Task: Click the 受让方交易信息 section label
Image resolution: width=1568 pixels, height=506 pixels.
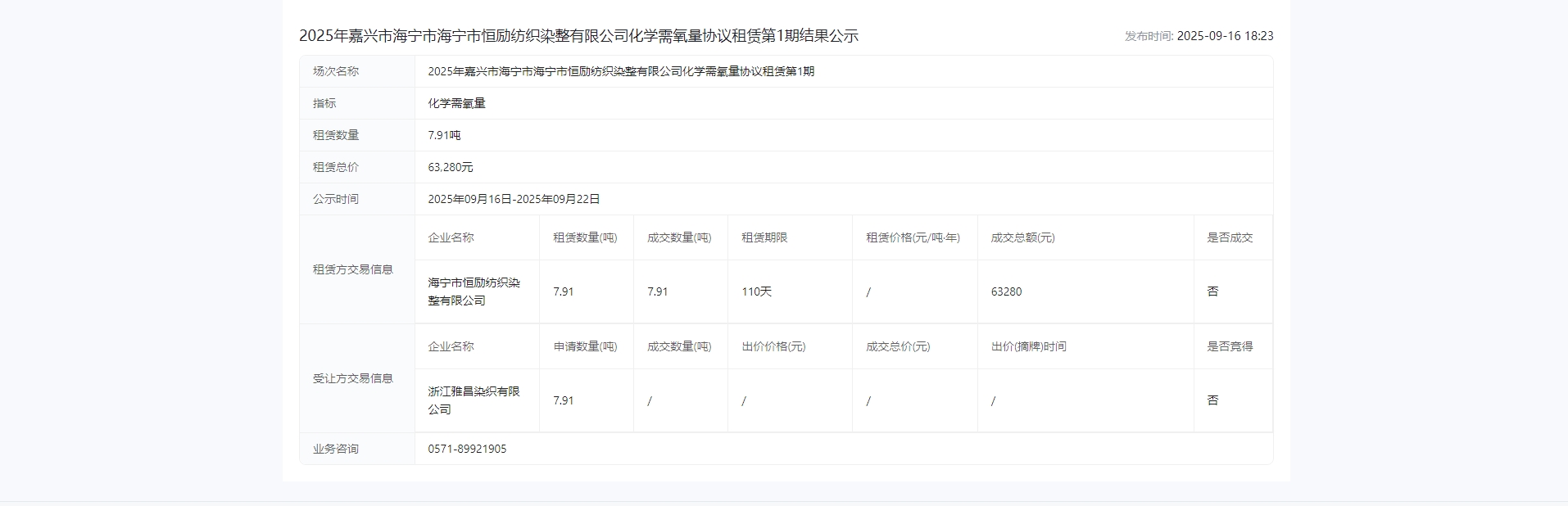Action: click(353, 378)
